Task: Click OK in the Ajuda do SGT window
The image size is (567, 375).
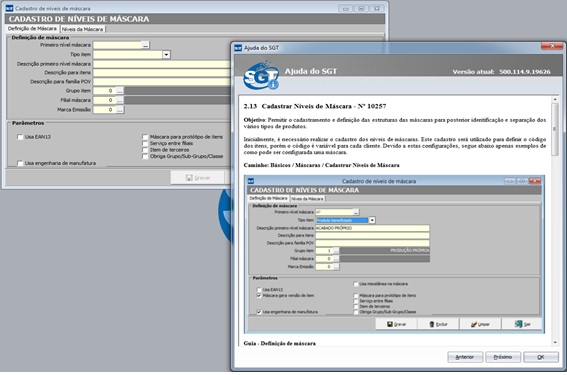Action: [x=541, y=357]
